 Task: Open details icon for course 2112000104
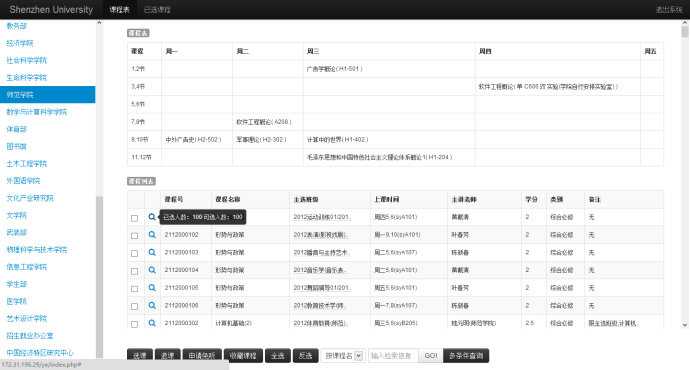pyautogui.click(x=152, y=270)
